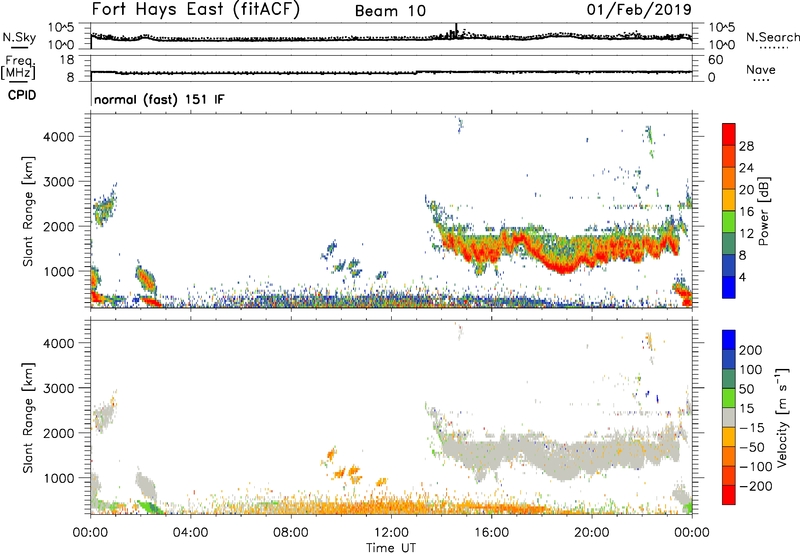Click the 'Velocity [m s-1]' color bar label
The width and height of the screenshot is (800, 554).
pyautogui.click(x=781, y=417)
